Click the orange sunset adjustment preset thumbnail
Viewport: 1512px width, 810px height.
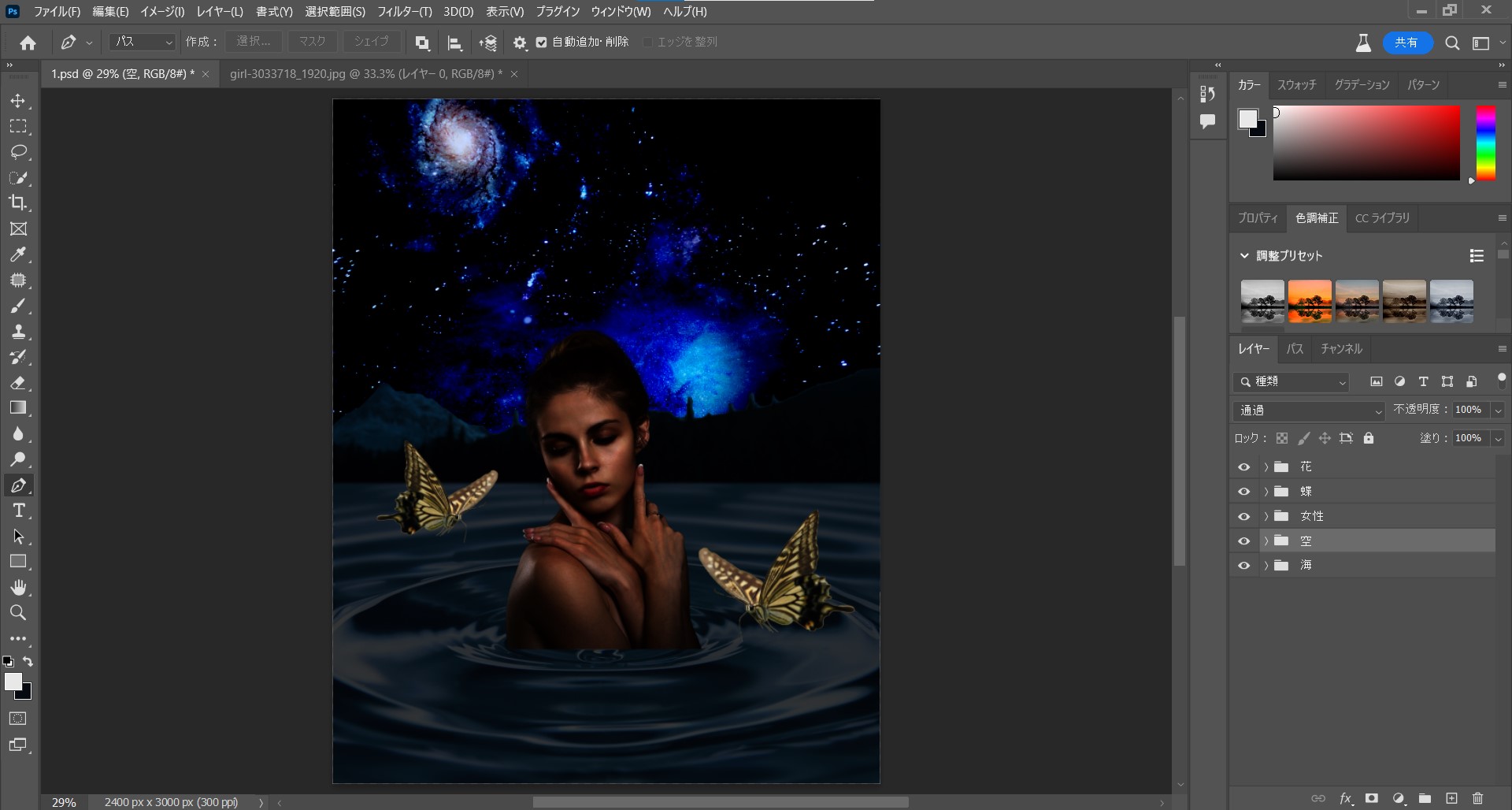1310,301
